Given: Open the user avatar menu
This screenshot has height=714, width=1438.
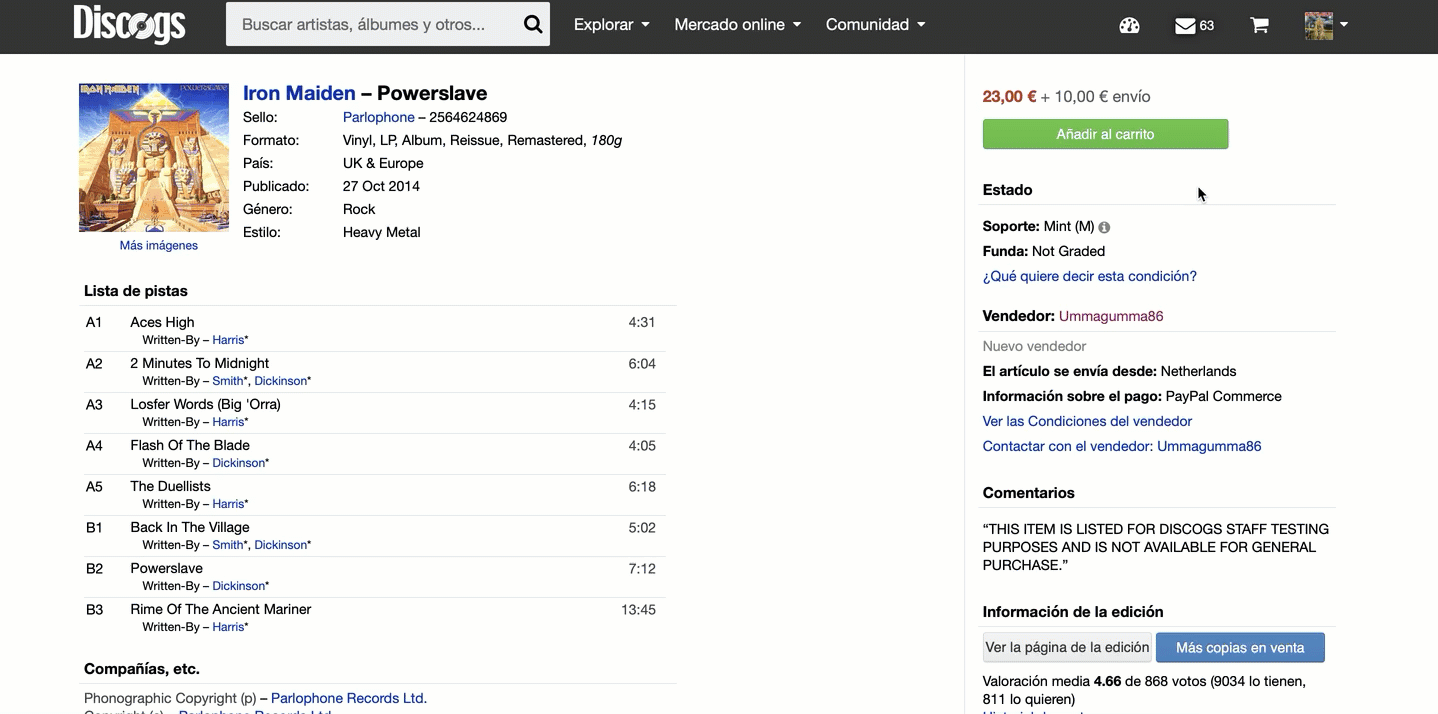Looking at the screenshot, I should [x=1326, y=25].
